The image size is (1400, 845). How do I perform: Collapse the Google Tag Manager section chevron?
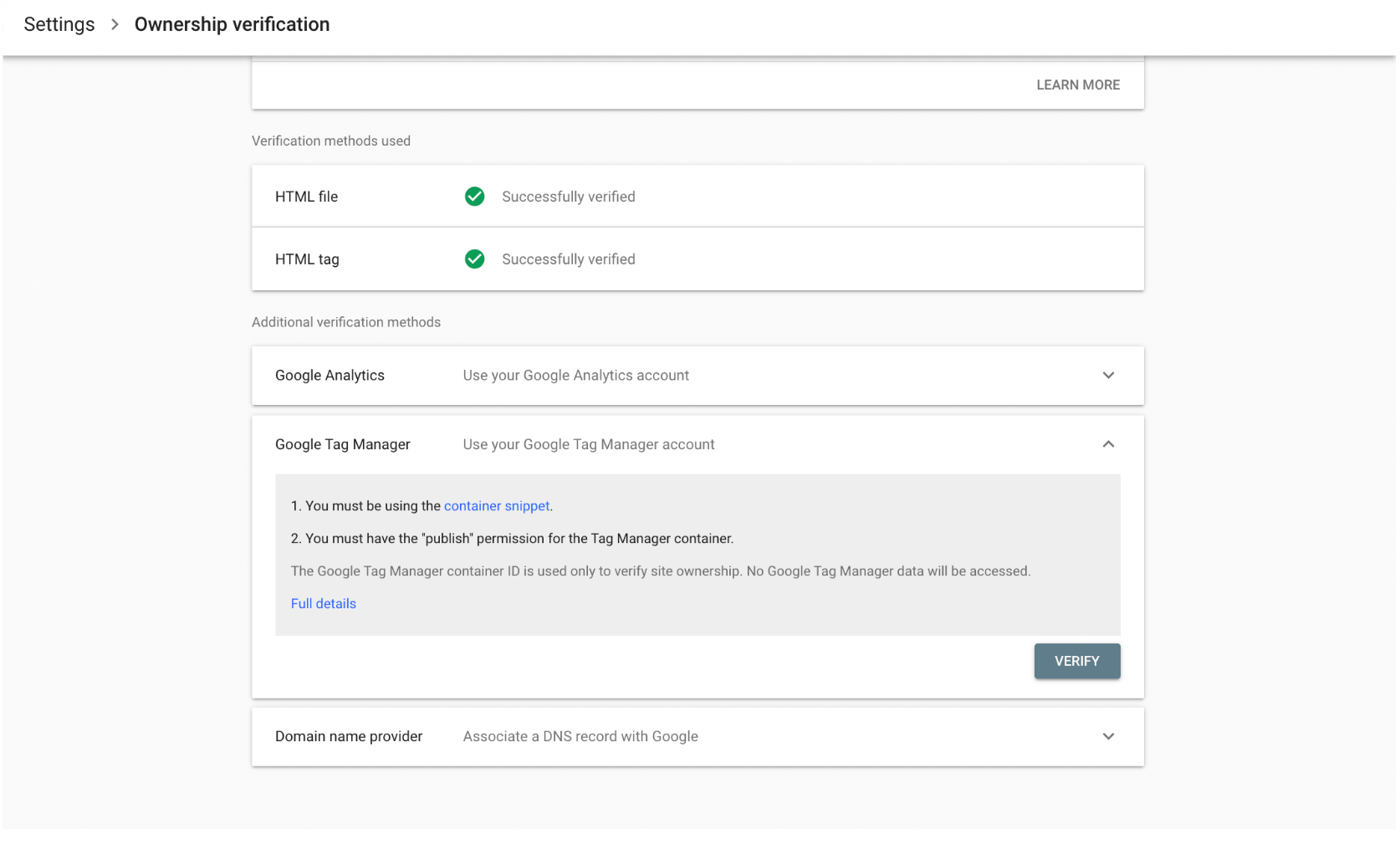tap(1108, 444)
